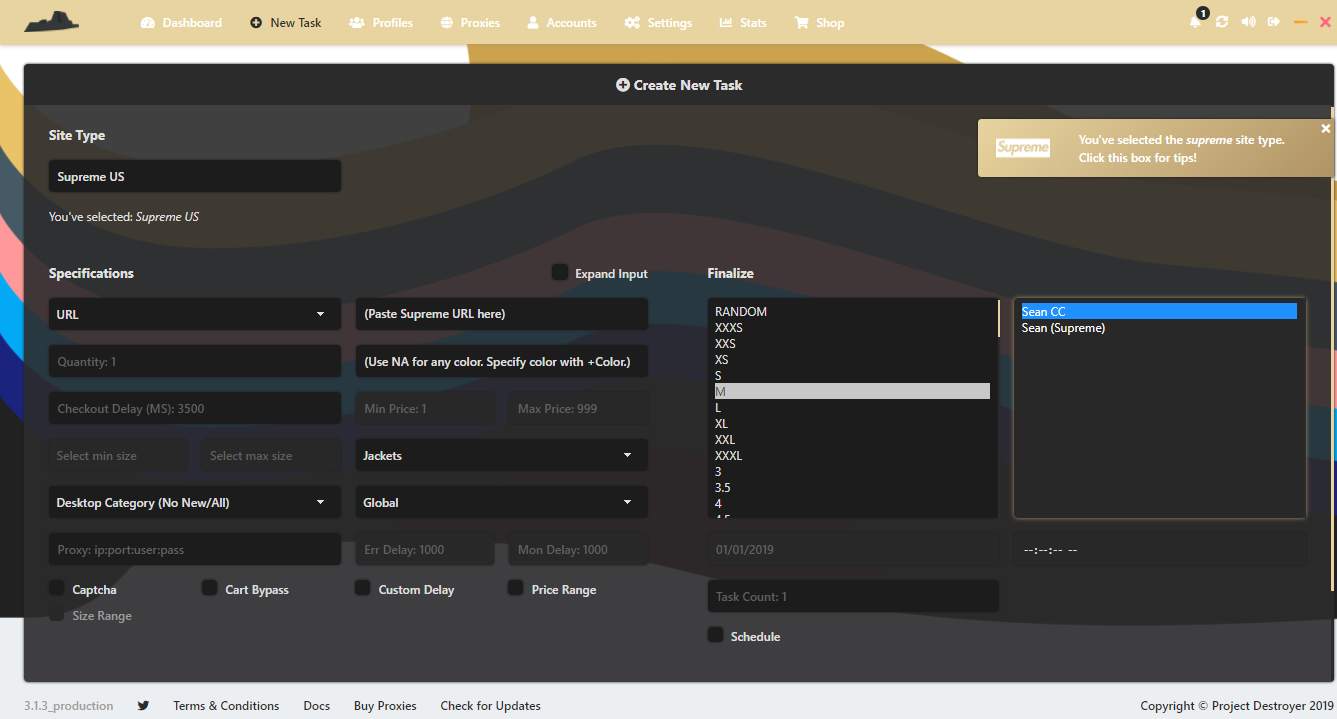Enable the Expand Input checkbox

pyautogui.click(x=560, y=272)
